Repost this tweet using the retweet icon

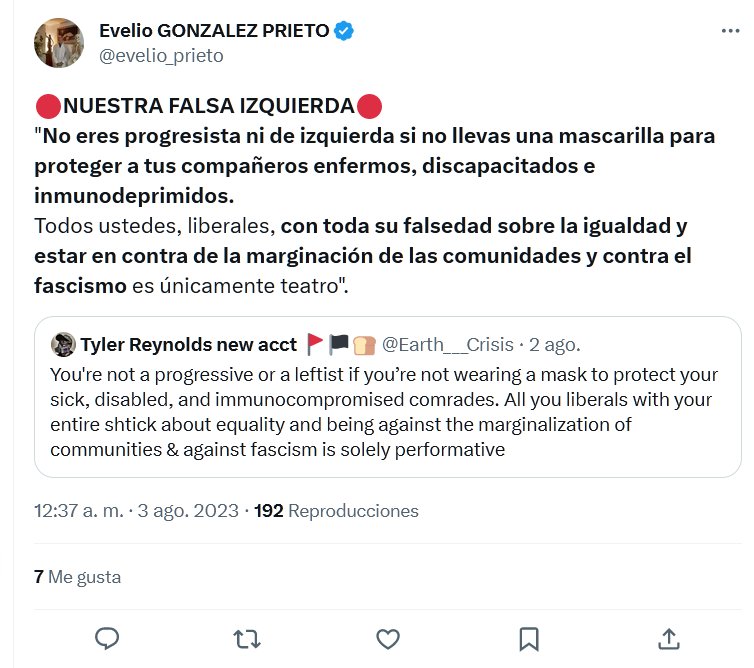244,637
